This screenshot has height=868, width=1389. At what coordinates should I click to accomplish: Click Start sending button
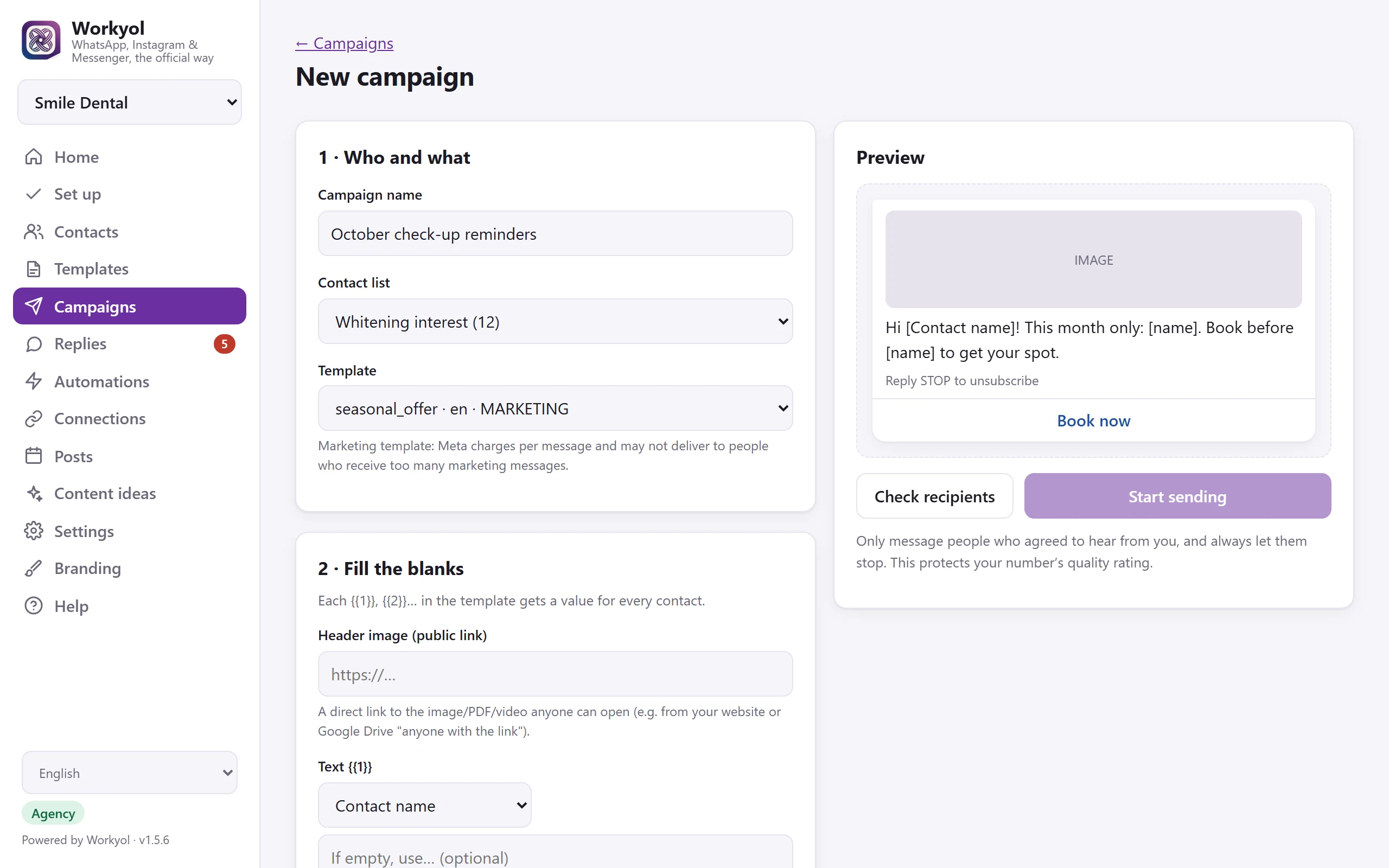coord(1177,496)
